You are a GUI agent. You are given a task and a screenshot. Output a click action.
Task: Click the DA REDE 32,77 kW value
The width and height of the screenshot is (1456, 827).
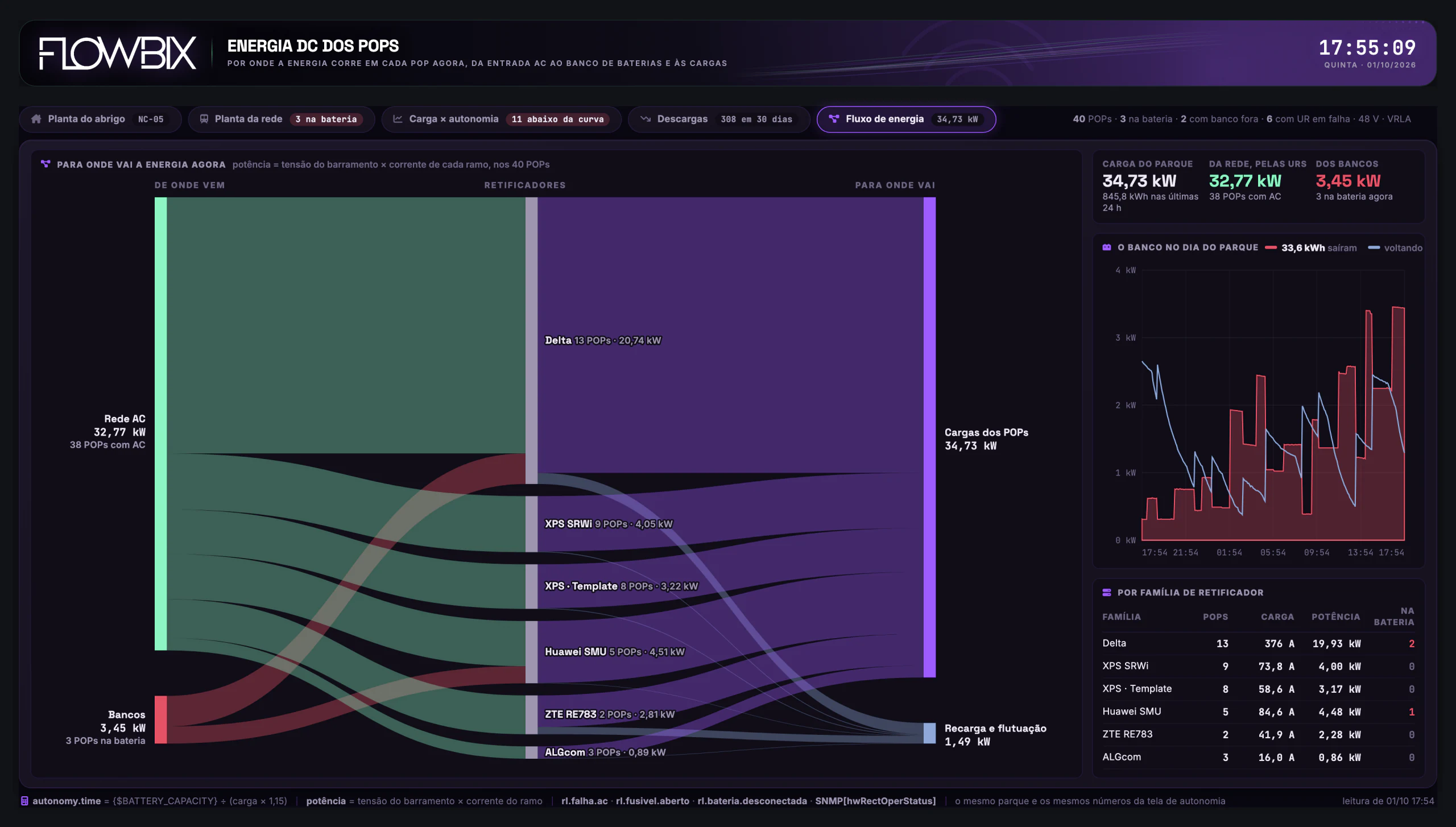[x=1245, y=181]
